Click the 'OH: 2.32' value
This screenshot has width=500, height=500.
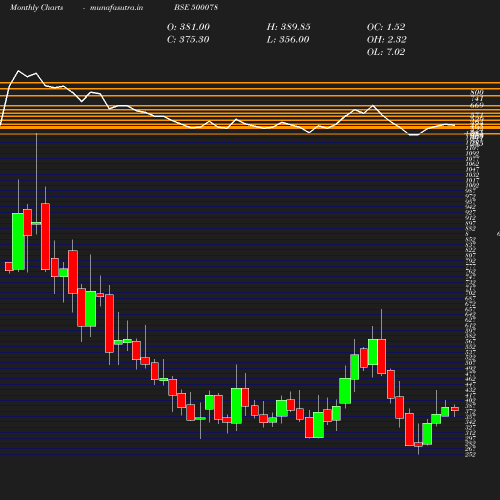pos(387,40)
